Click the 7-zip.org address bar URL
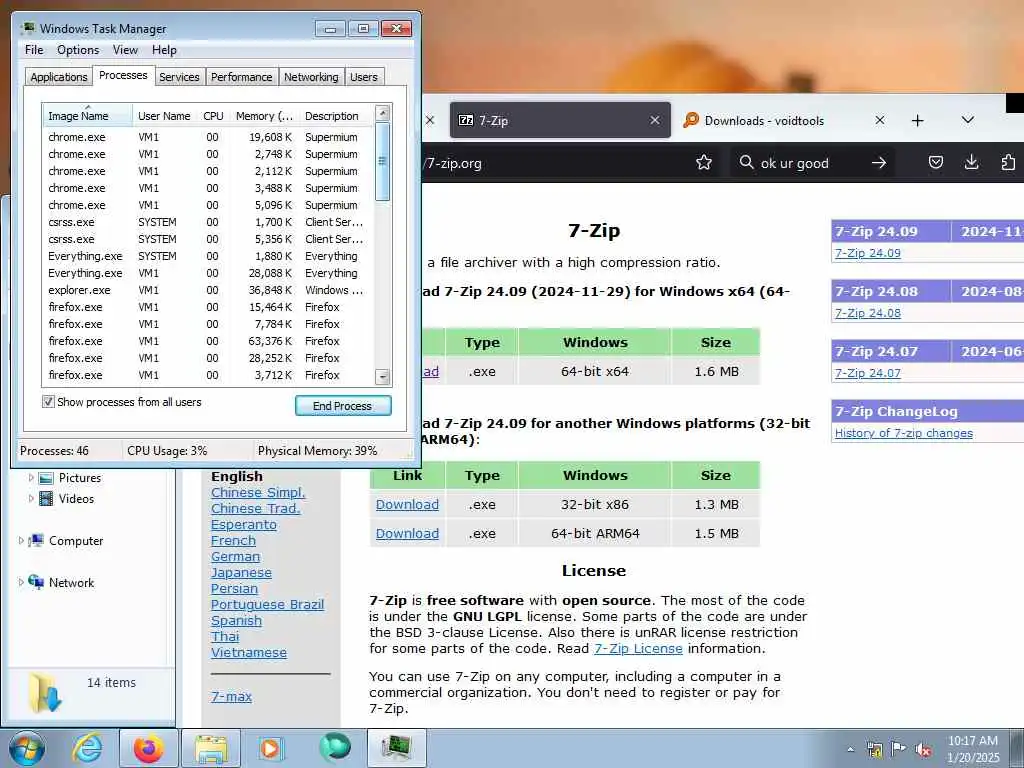 click(x=451, y=163)
